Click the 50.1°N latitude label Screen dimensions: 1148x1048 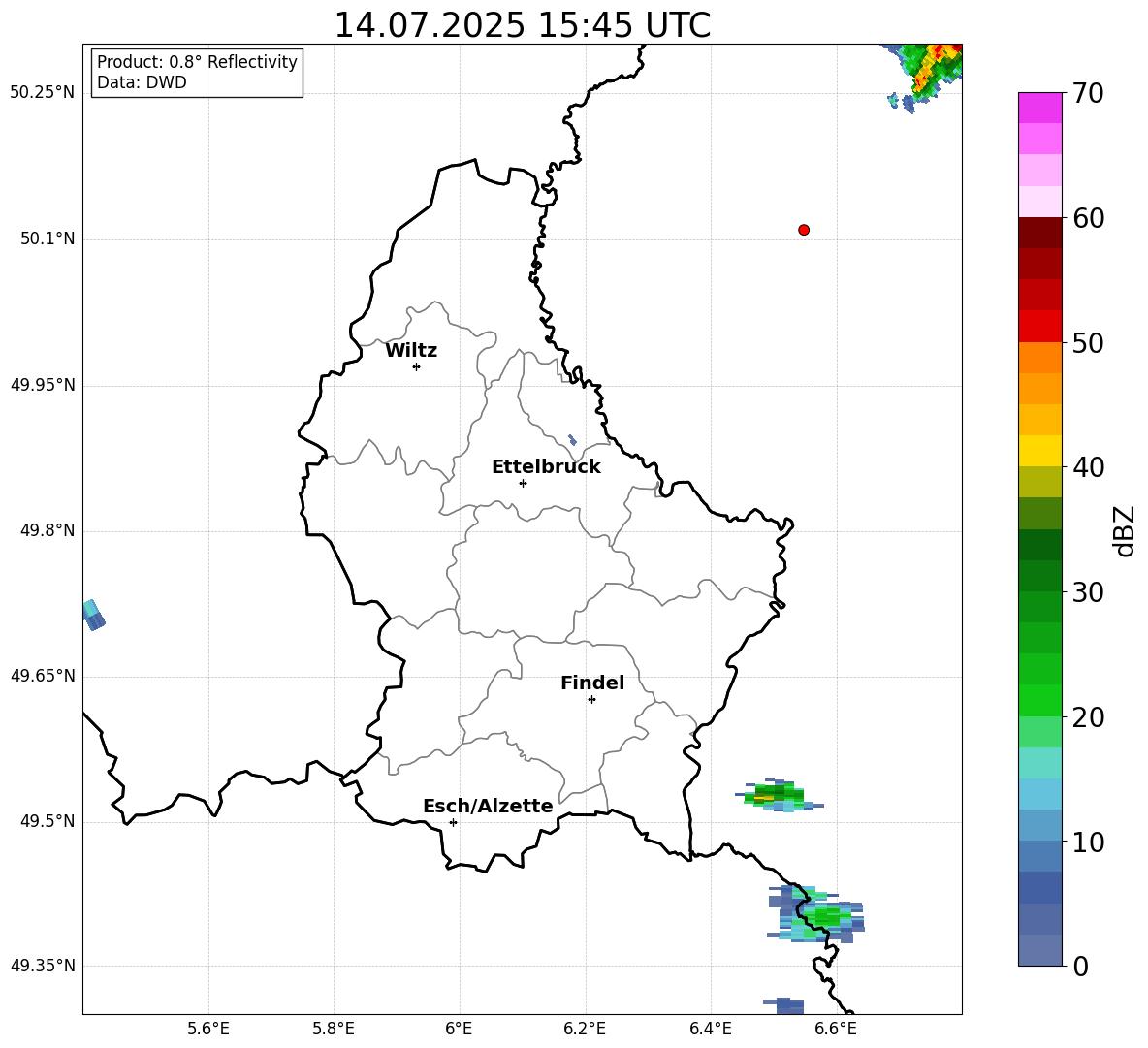click(x=48, y=238)
